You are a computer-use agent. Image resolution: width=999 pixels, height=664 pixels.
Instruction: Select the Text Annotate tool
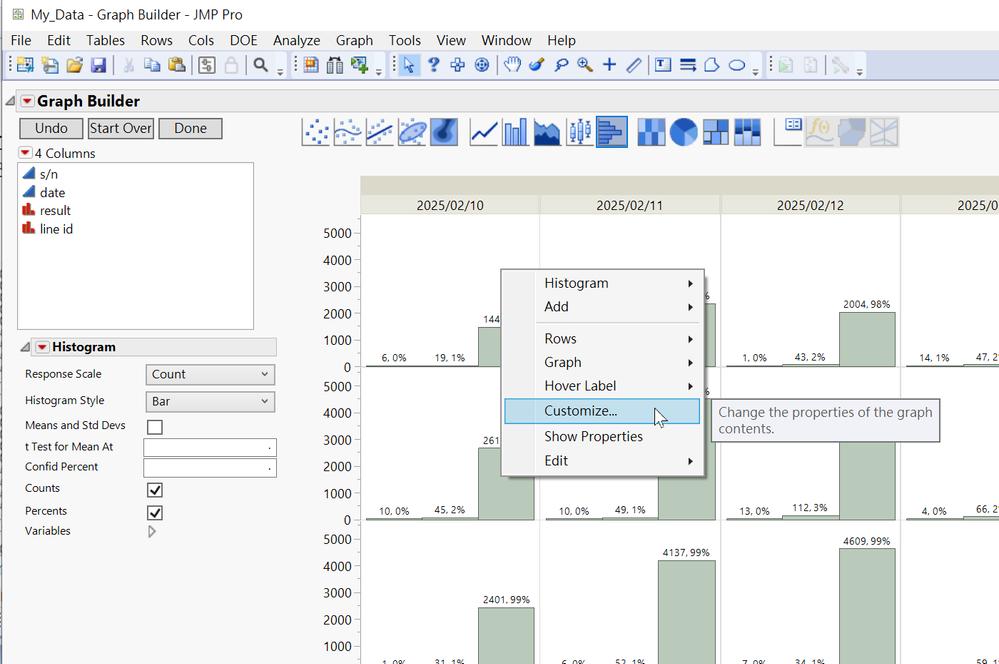[x=663, y=65]
